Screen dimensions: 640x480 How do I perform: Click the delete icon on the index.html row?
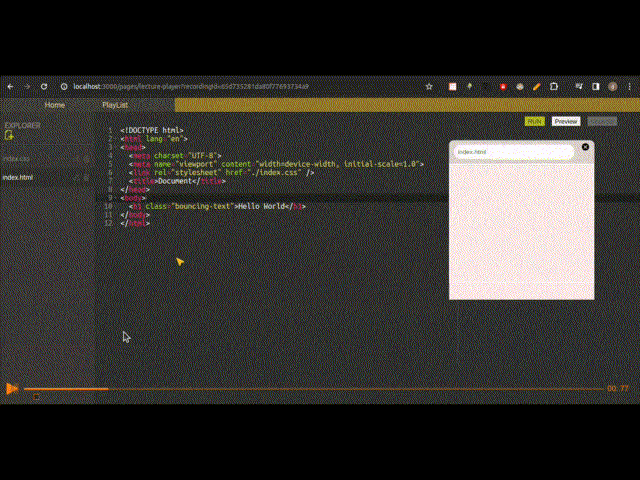86,178
